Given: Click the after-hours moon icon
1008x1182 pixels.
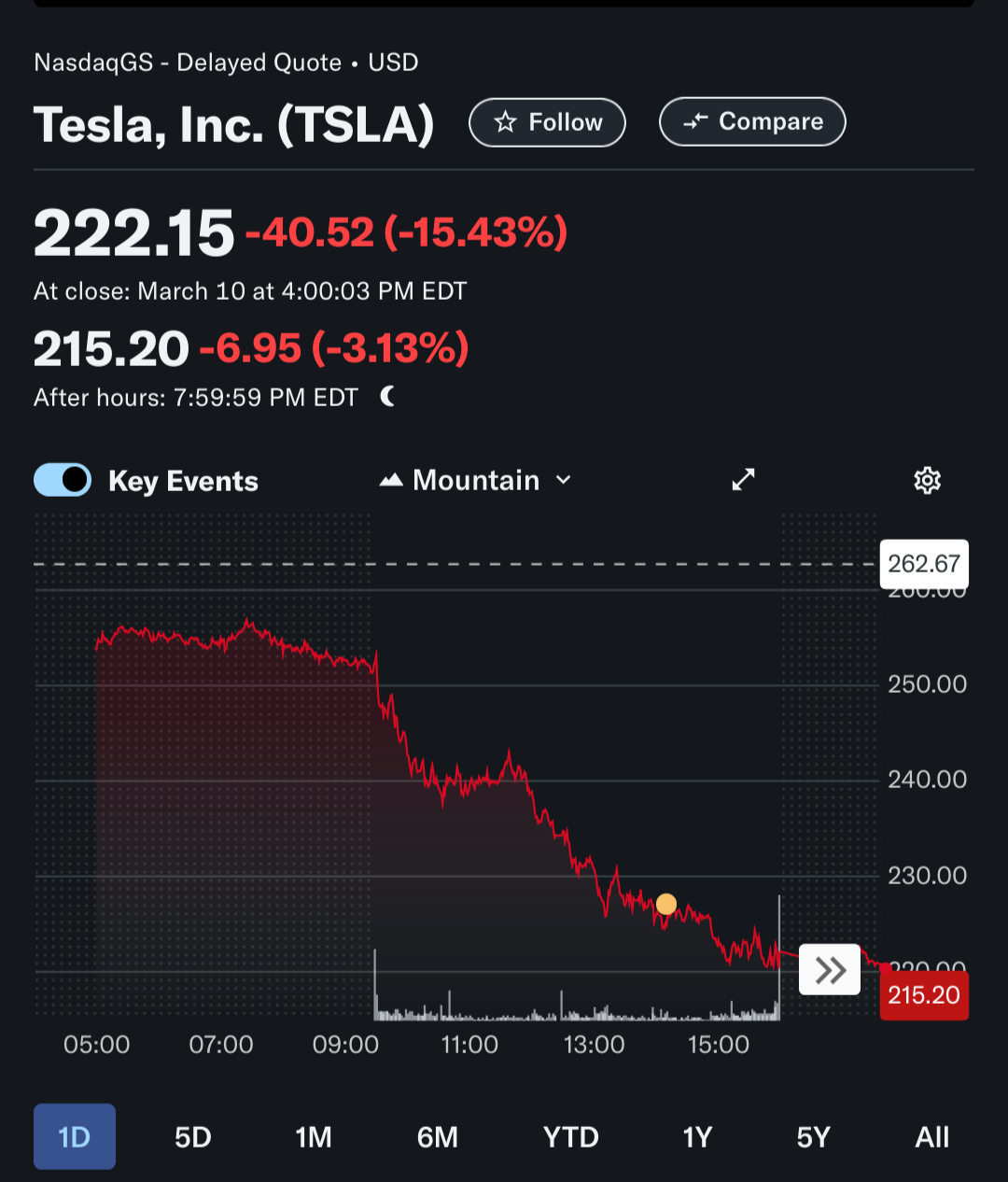Looking at the screenshot, I should (387, 397).
